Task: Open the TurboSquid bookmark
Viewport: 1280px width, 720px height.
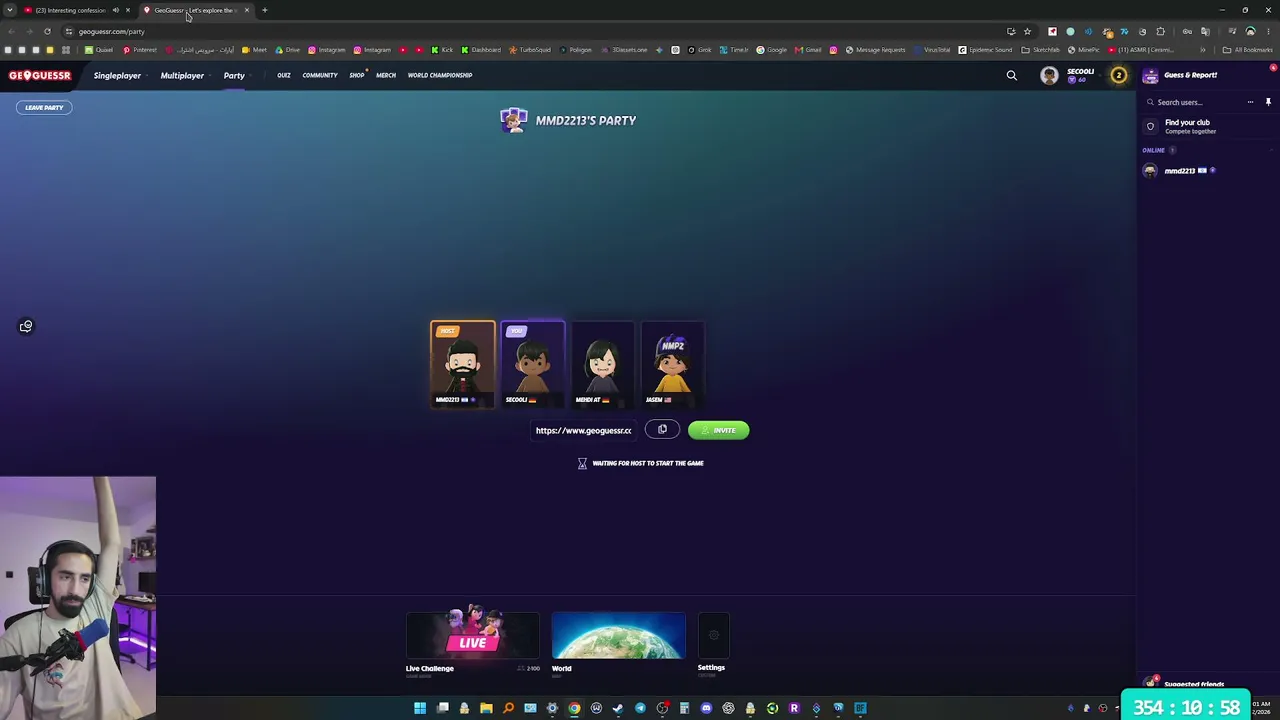Action: pyautogui.click(x=530, y=50)
